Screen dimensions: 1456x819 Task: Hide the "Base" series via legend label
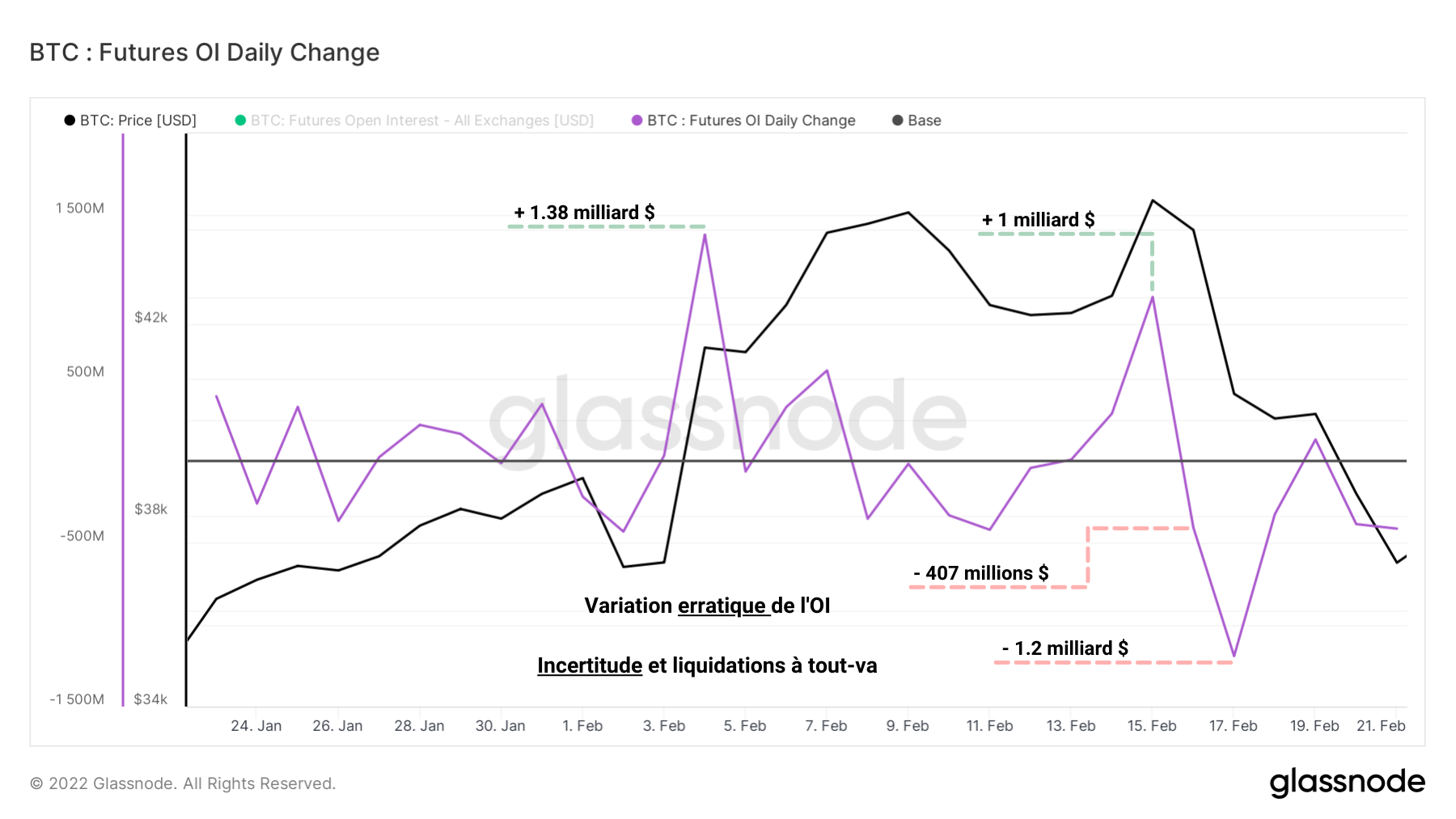pyautogui.click(x=925, y=120)
